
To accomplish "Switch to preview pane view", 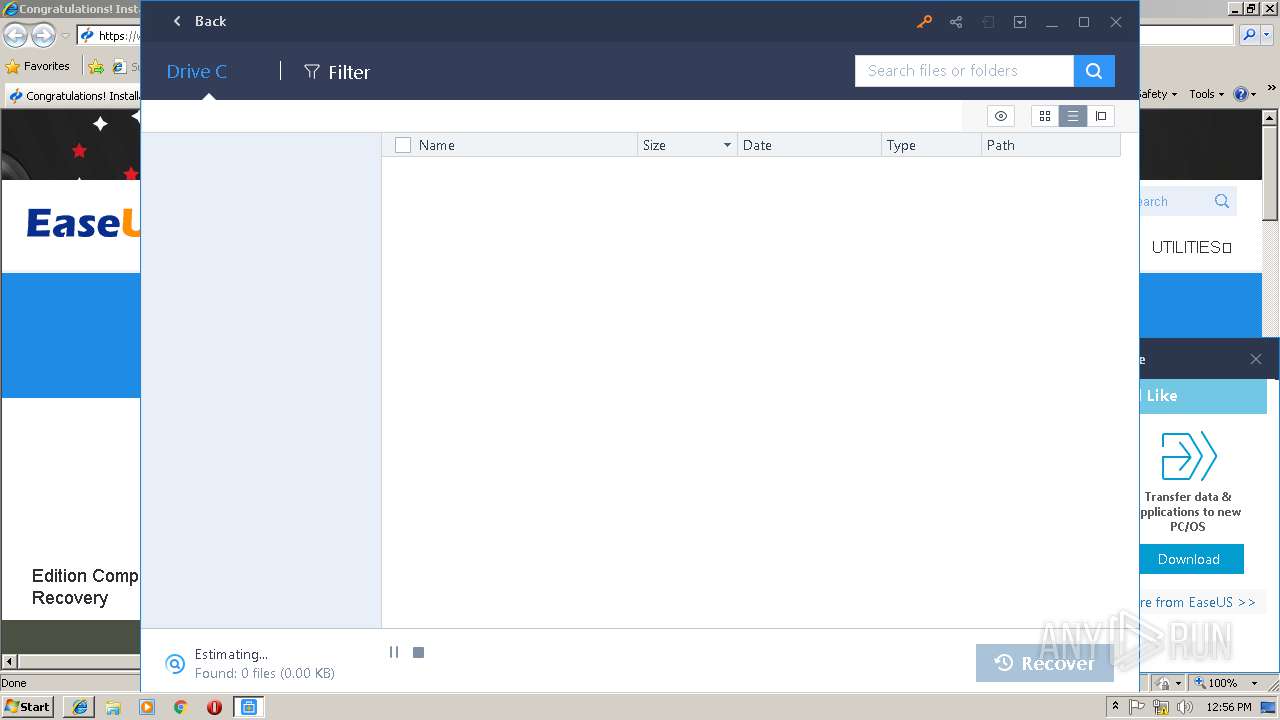I will coord(1101,116).
